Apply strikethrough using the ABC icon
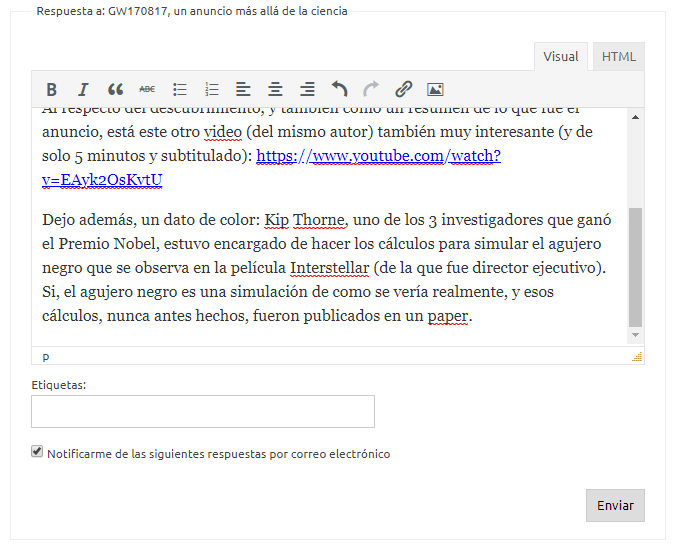The width and height of the screenshot is (673, 546). click(x=147, y=89)
